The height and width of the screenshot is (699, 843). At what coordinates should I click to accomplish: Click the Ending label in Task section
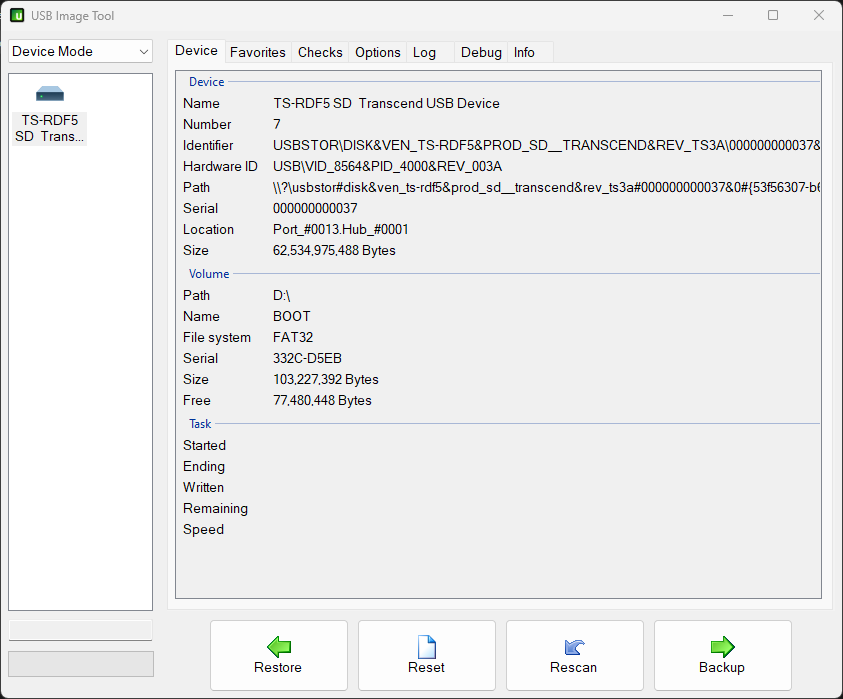tap(204, 466)
